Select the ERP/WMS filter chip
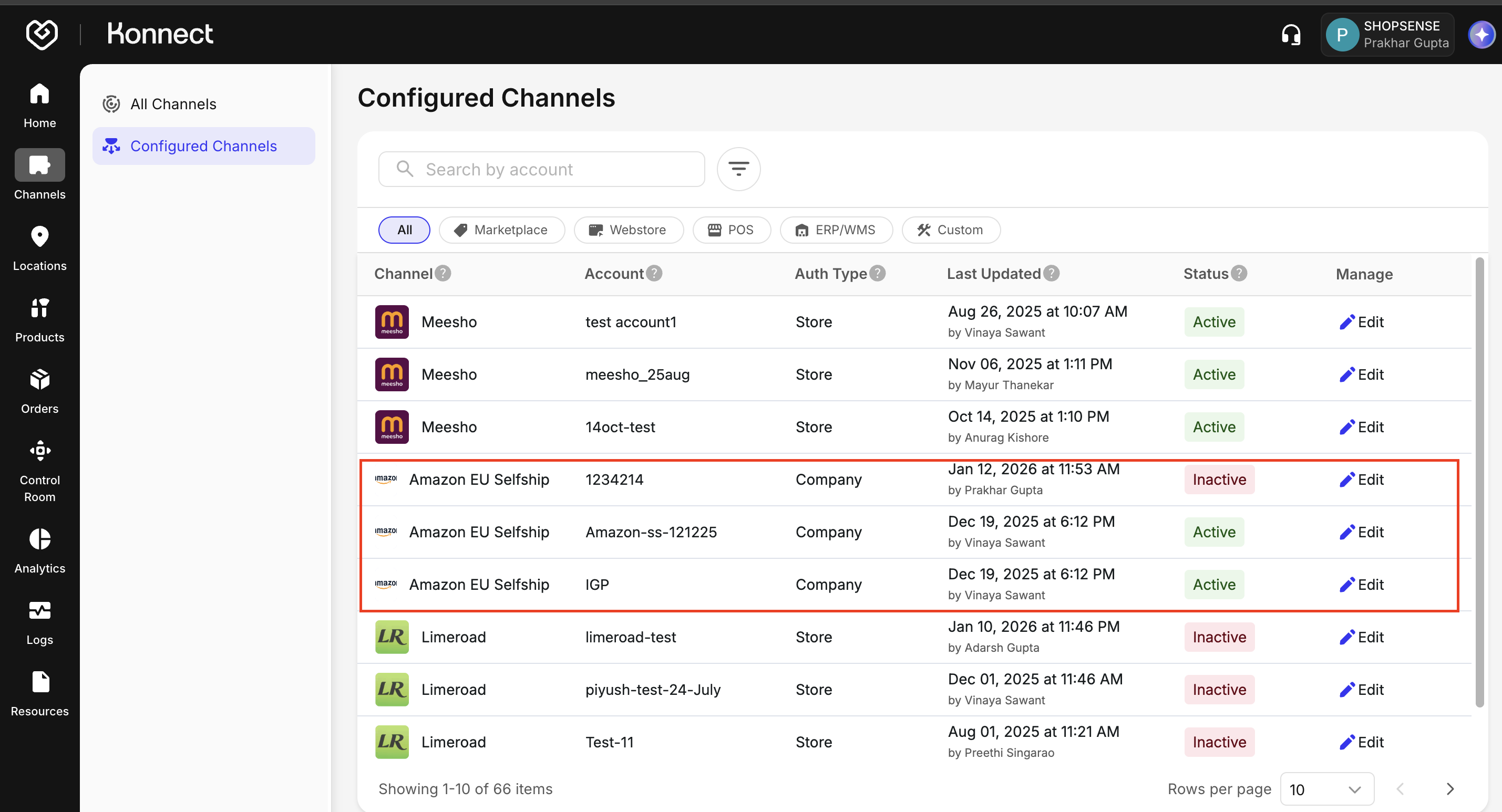The image size is (1502, 812). (x=836, y=230)
